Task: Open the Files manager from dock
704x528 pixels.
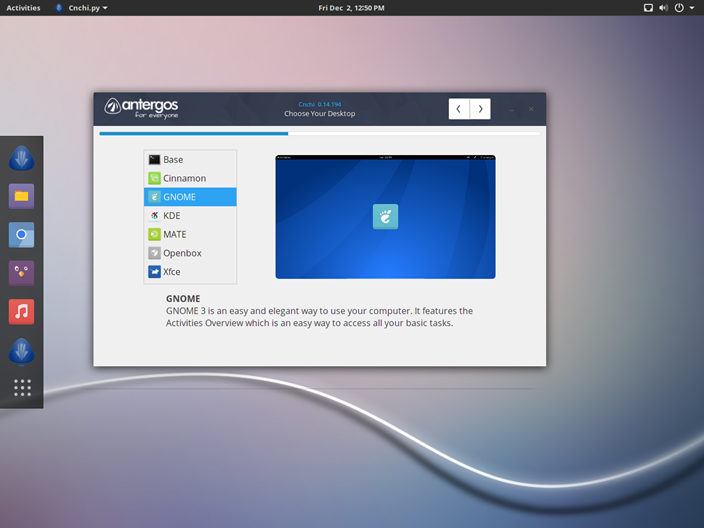Action: 22,196
